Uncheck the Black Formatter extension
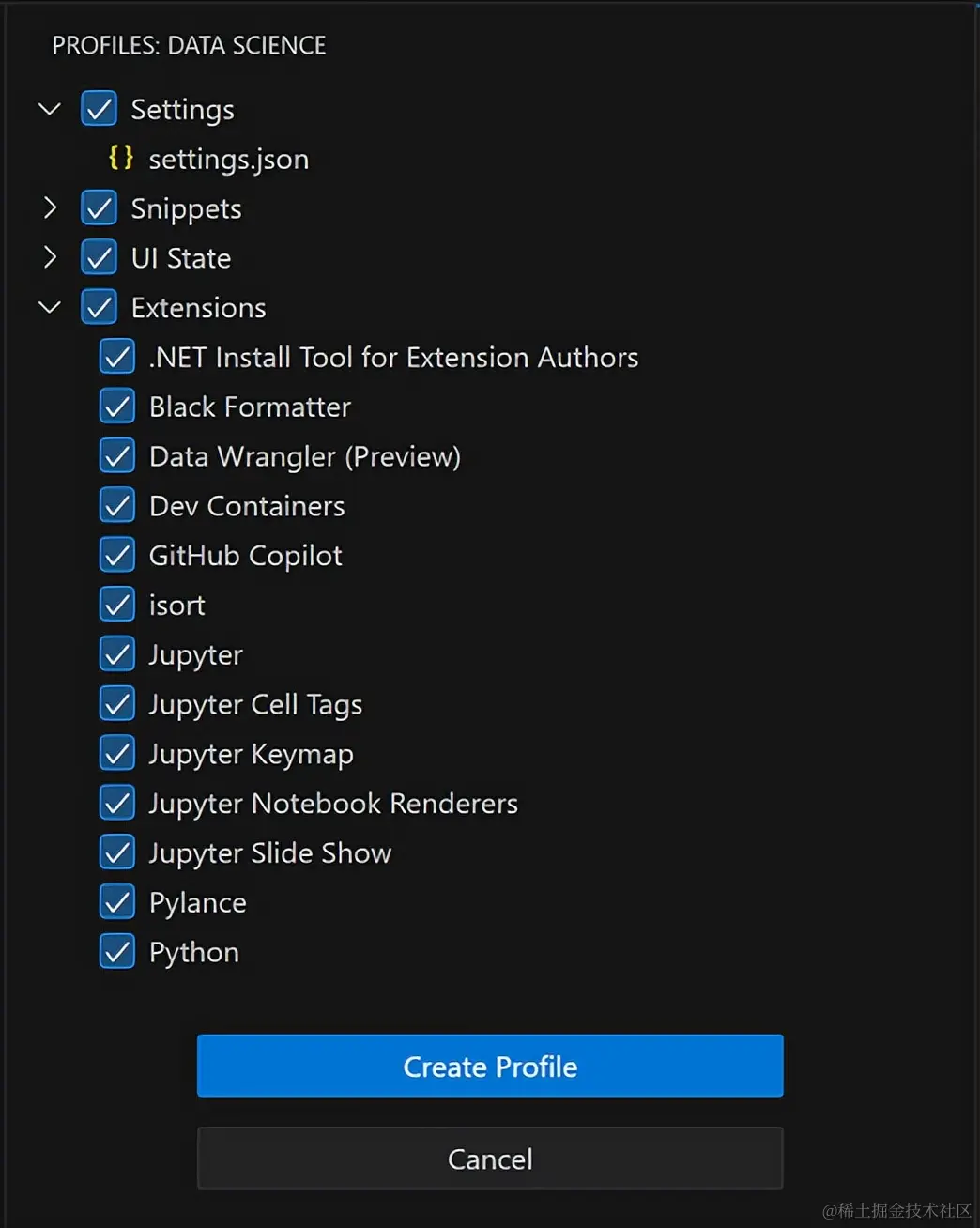Image resolution: width=980 pixels, height=1228 pixels. coord(117,407)
